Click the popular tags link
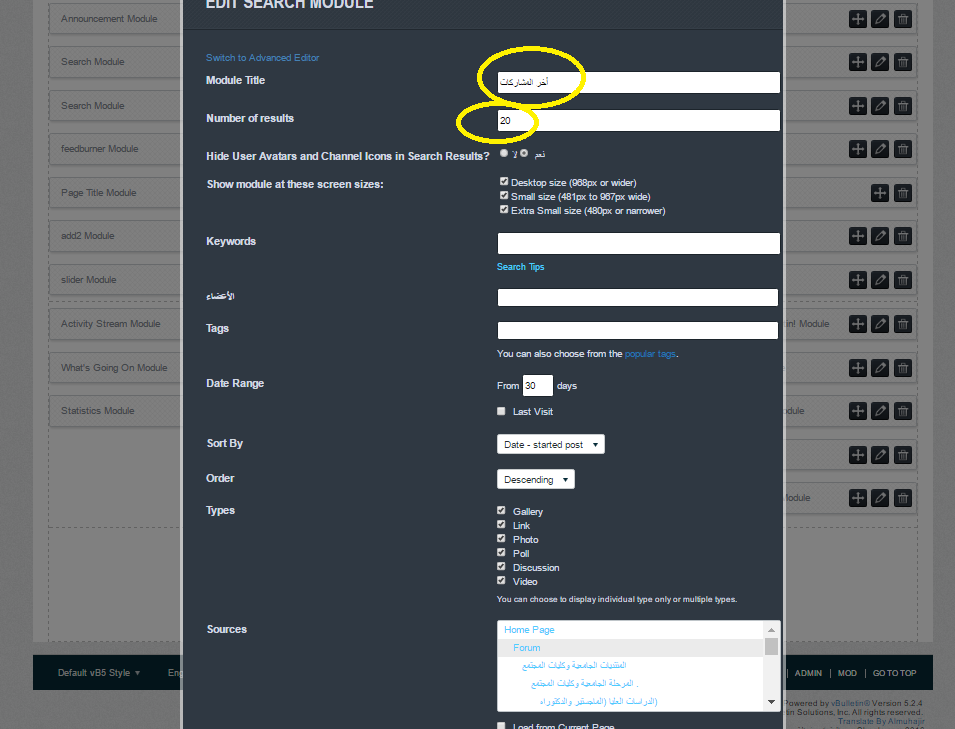Viewport: 955px width, 729px height. (650, 354)
